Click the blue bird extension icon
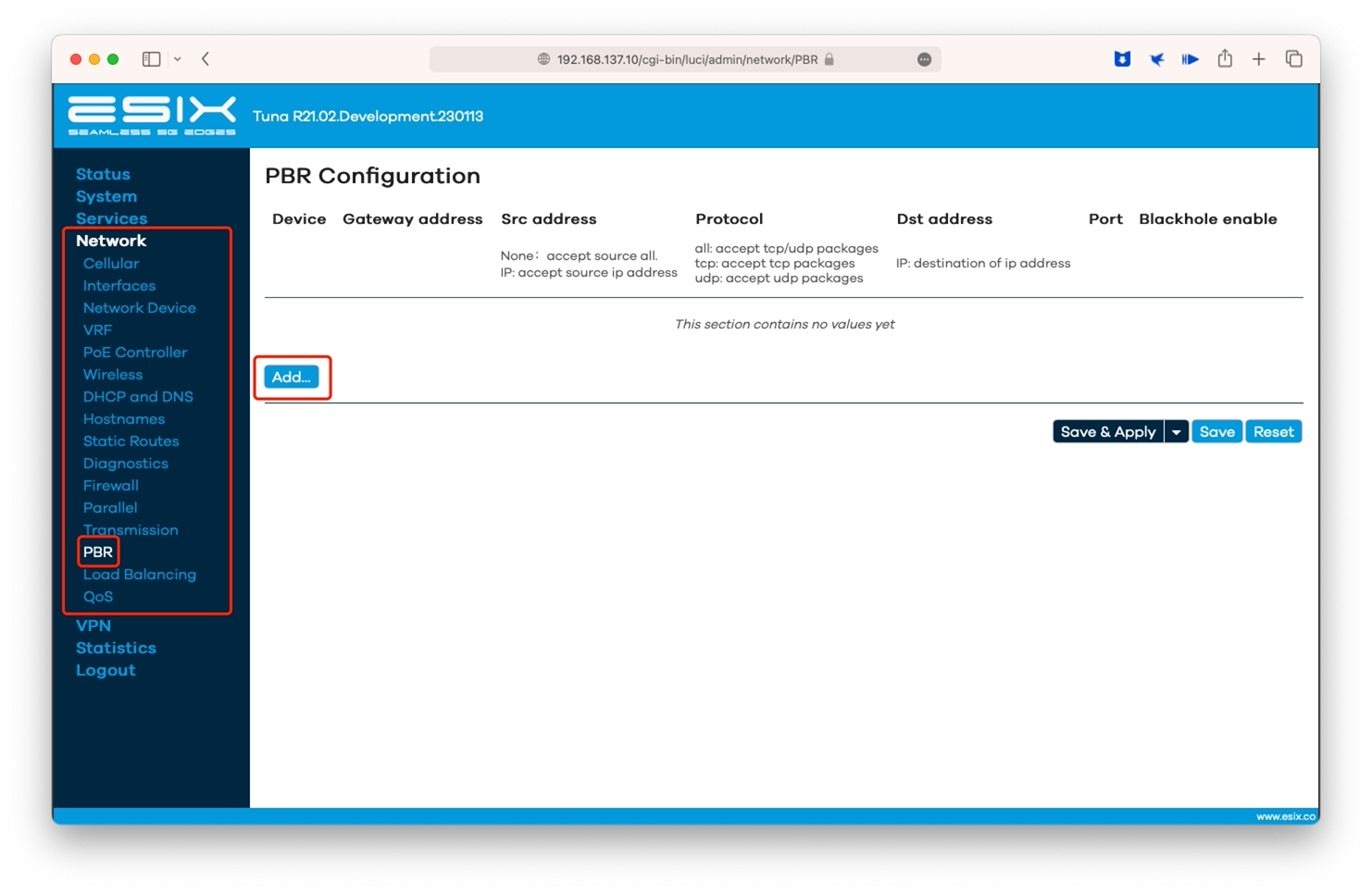This screenshot has height=893, width=1372. tap(1157, 59)
